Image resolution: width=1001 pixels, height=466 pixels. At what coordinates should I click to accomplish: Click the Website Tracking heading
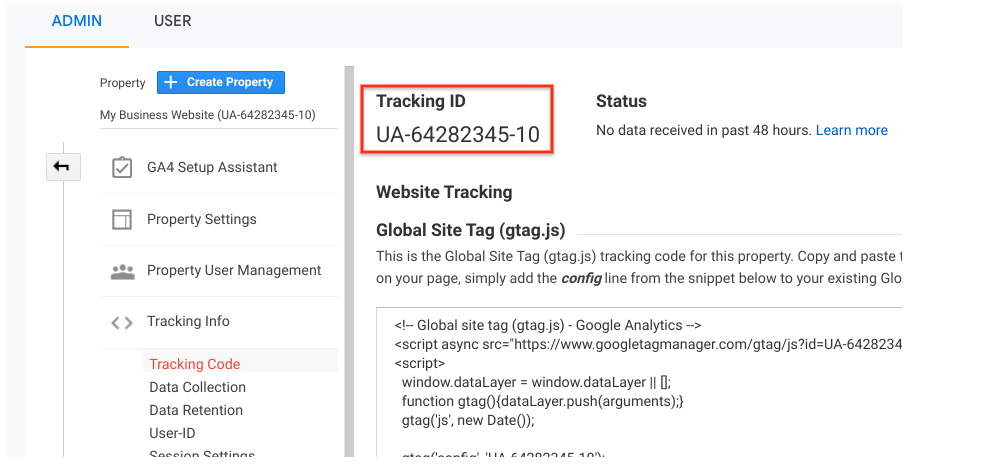pyautogui.click(x=444, y=192)
